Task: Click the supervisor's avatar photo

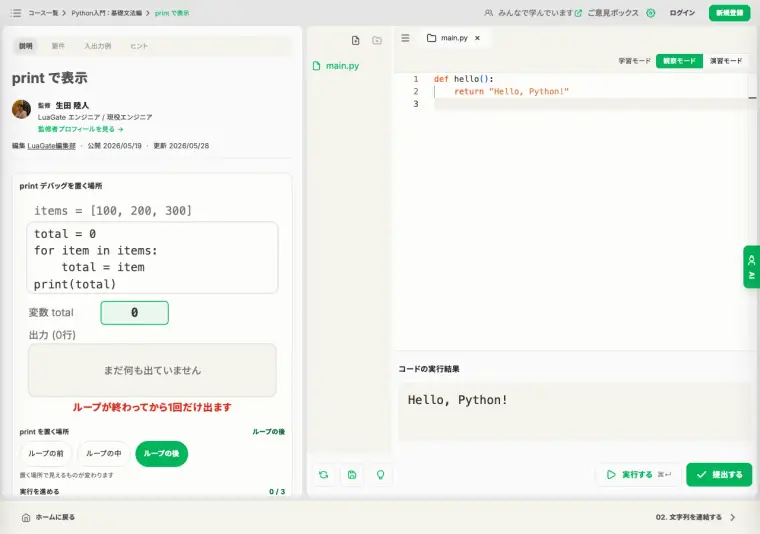Action: coord(21,109)
